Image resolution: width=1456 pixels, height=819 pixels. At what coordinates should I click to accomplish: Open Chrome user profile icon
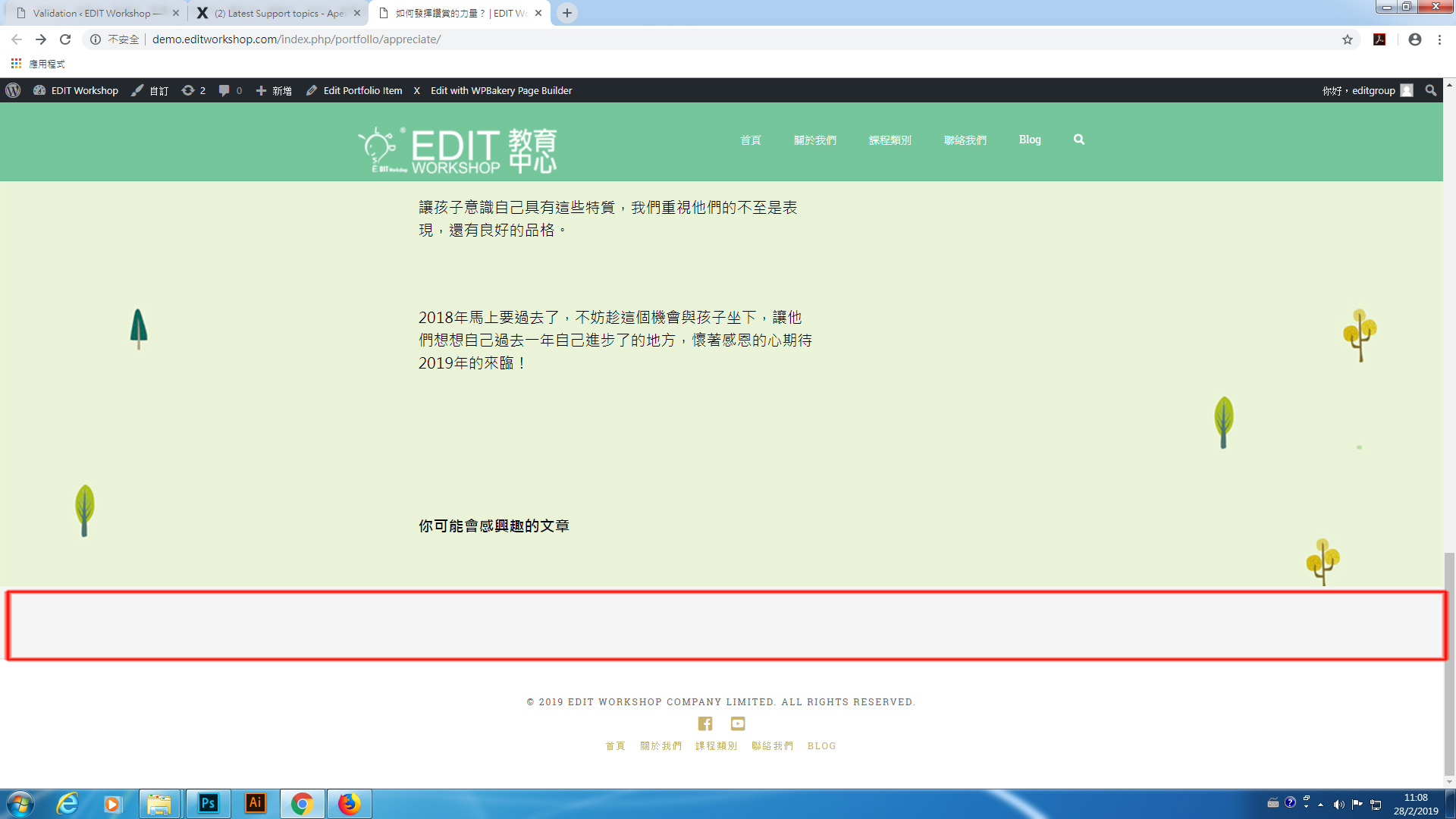coord(1414,39)
